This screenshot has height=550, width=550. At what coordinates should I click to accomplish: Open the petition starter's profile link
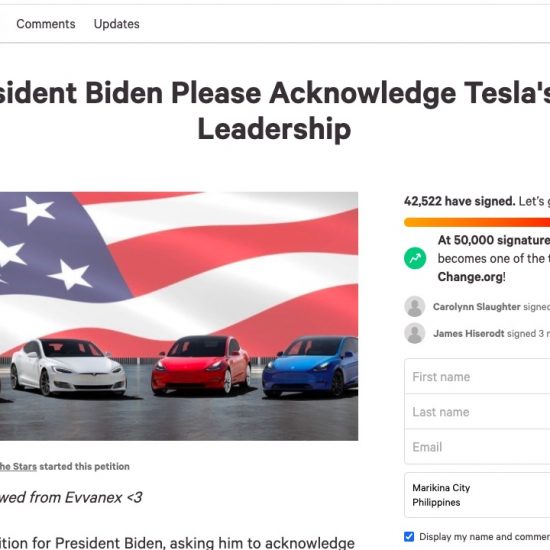tap(18, 466)
